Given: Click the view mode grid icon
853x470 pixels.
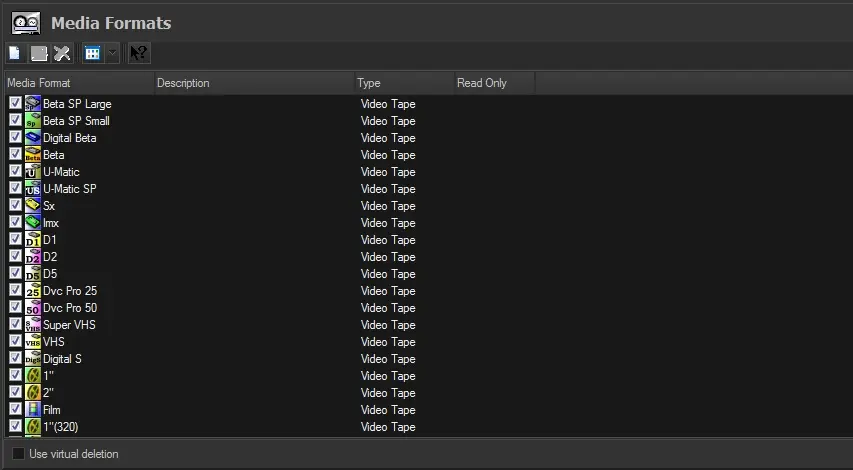Looking at the screenshot, I should (x=93, y=53).
